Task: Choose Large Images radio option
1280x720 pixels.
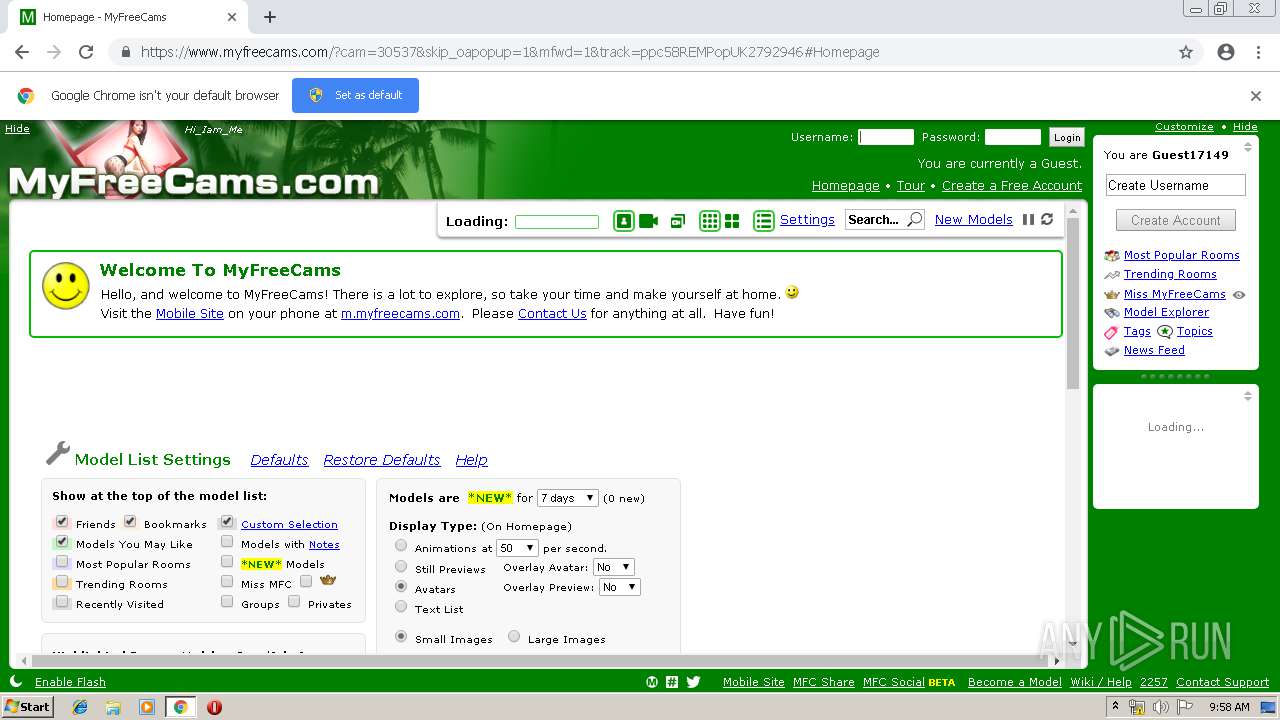Action: 514,637
